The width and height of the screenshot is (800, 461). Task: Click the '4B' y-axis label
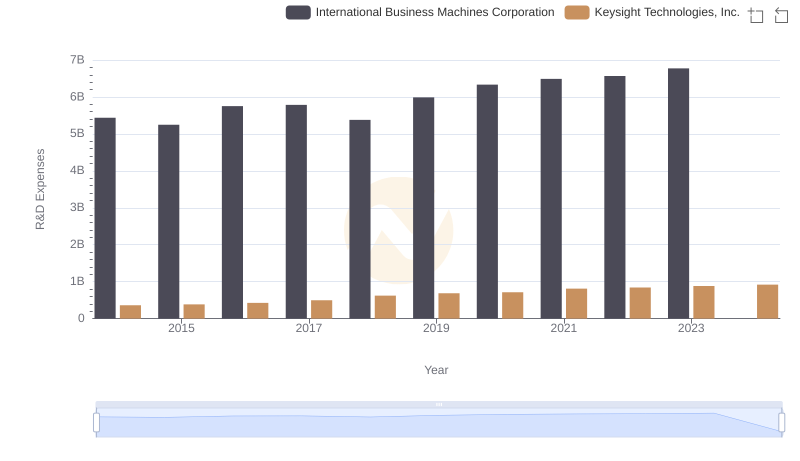(x=77, y=170)
